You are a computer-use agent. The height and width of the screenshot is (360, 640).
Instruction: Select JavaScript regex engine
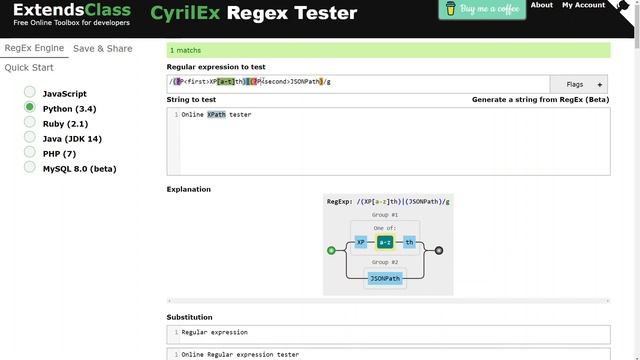(x=30, y=92)
